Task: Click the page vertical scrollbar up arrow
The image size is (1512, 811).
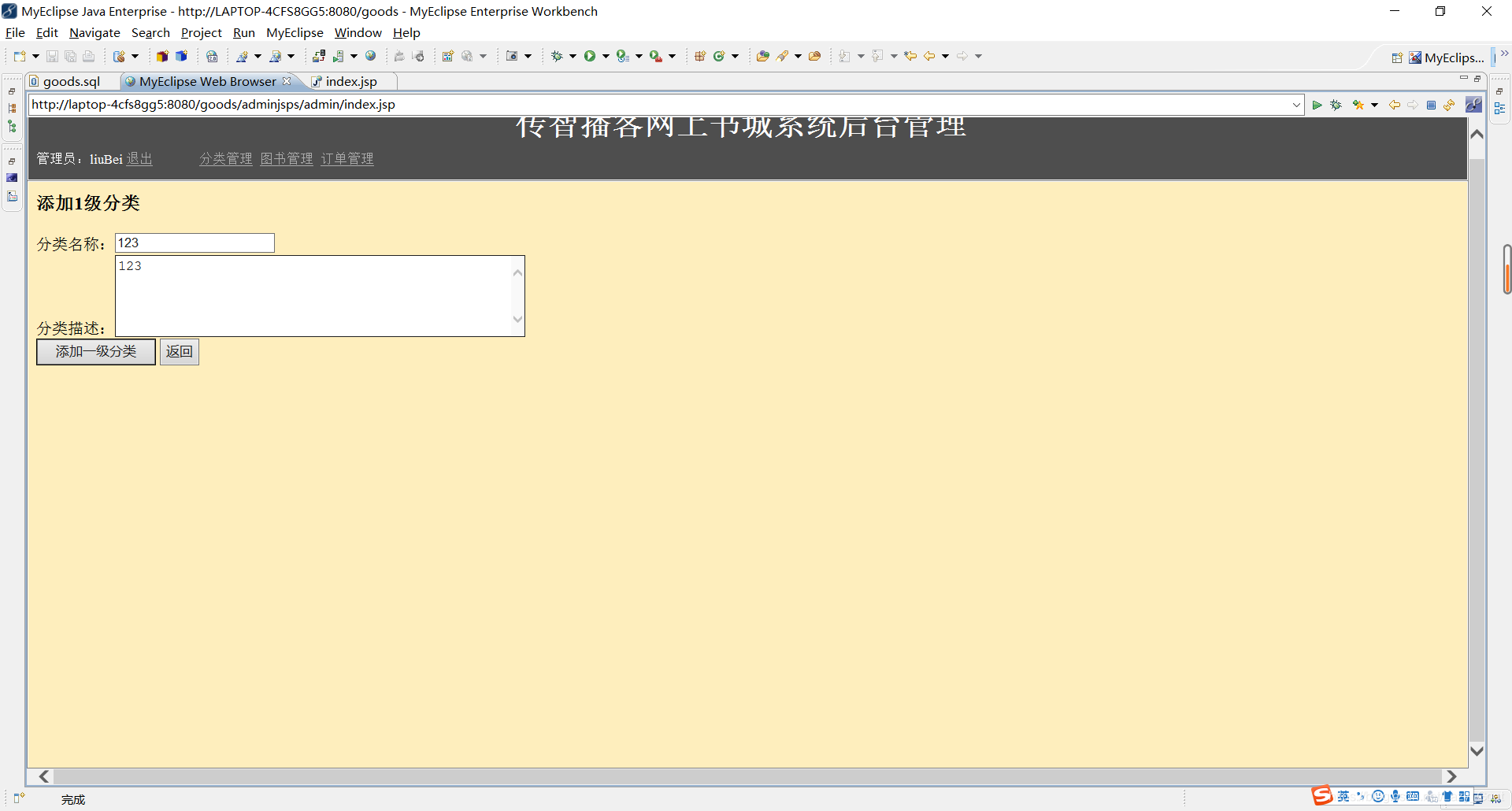Action: tap(1477, 135)
